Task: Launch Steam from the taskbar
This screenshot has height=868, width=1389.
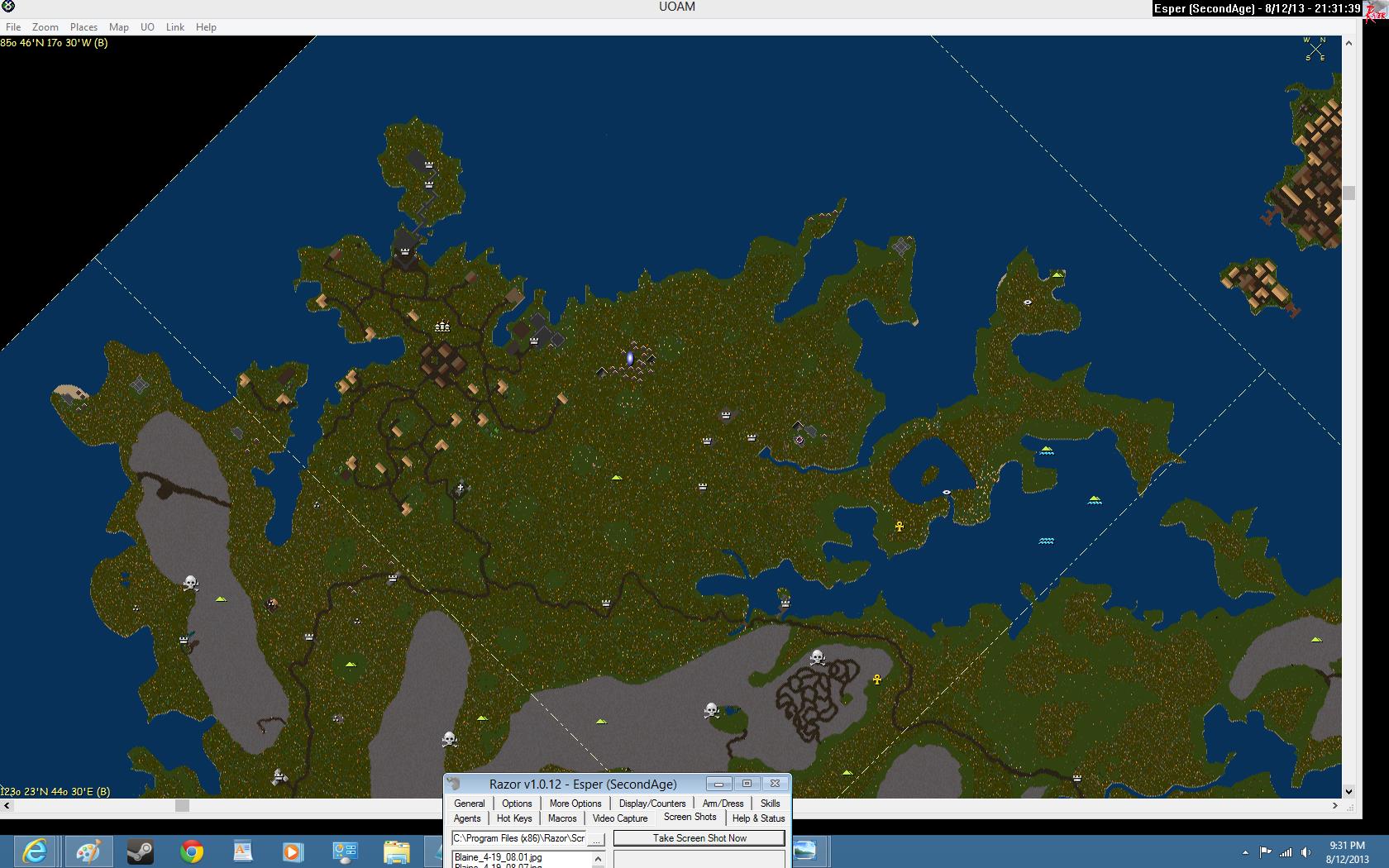Action: 140,851
